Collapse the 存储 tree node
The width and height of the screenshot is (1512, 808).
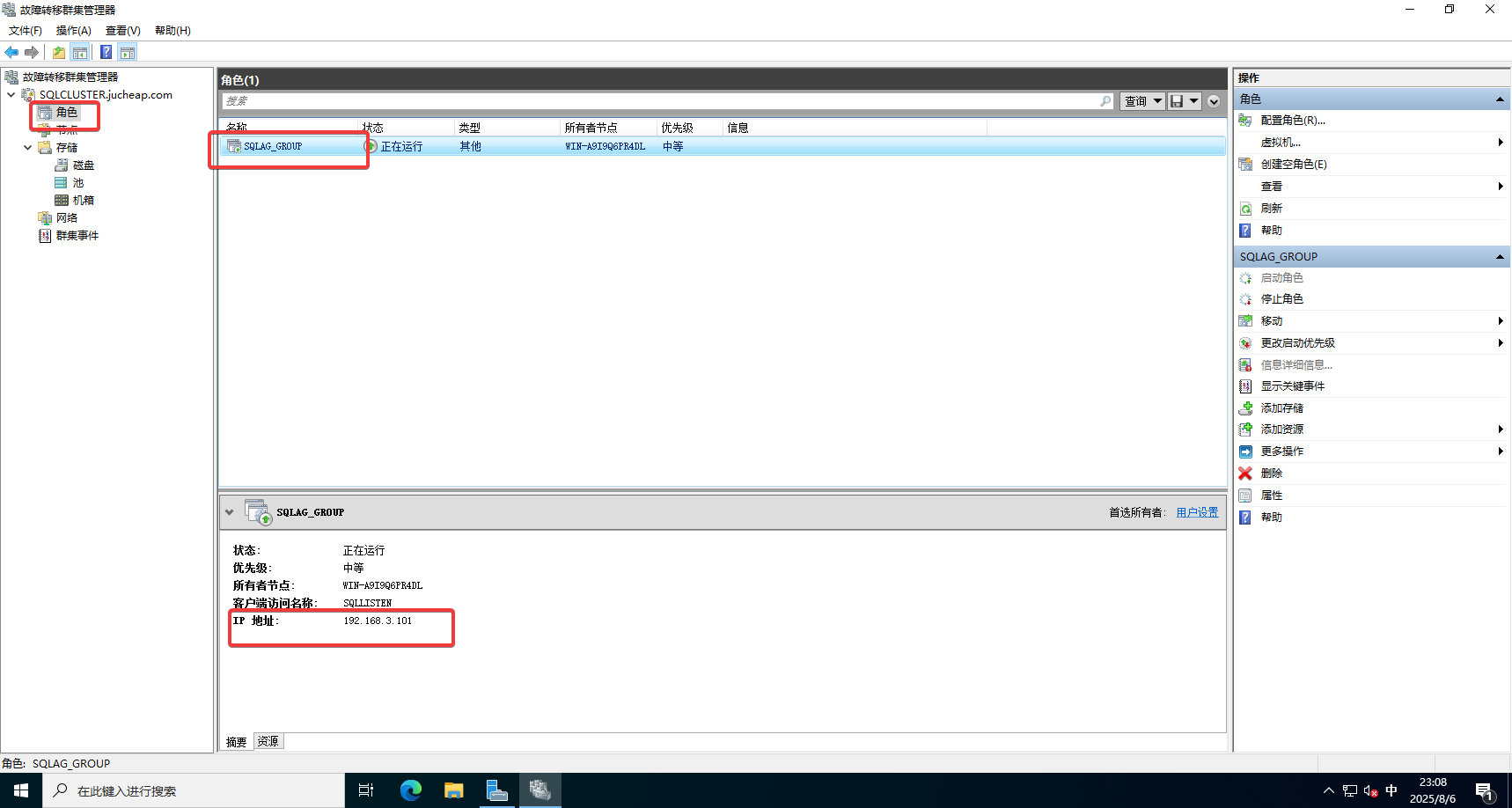point(27,148)
